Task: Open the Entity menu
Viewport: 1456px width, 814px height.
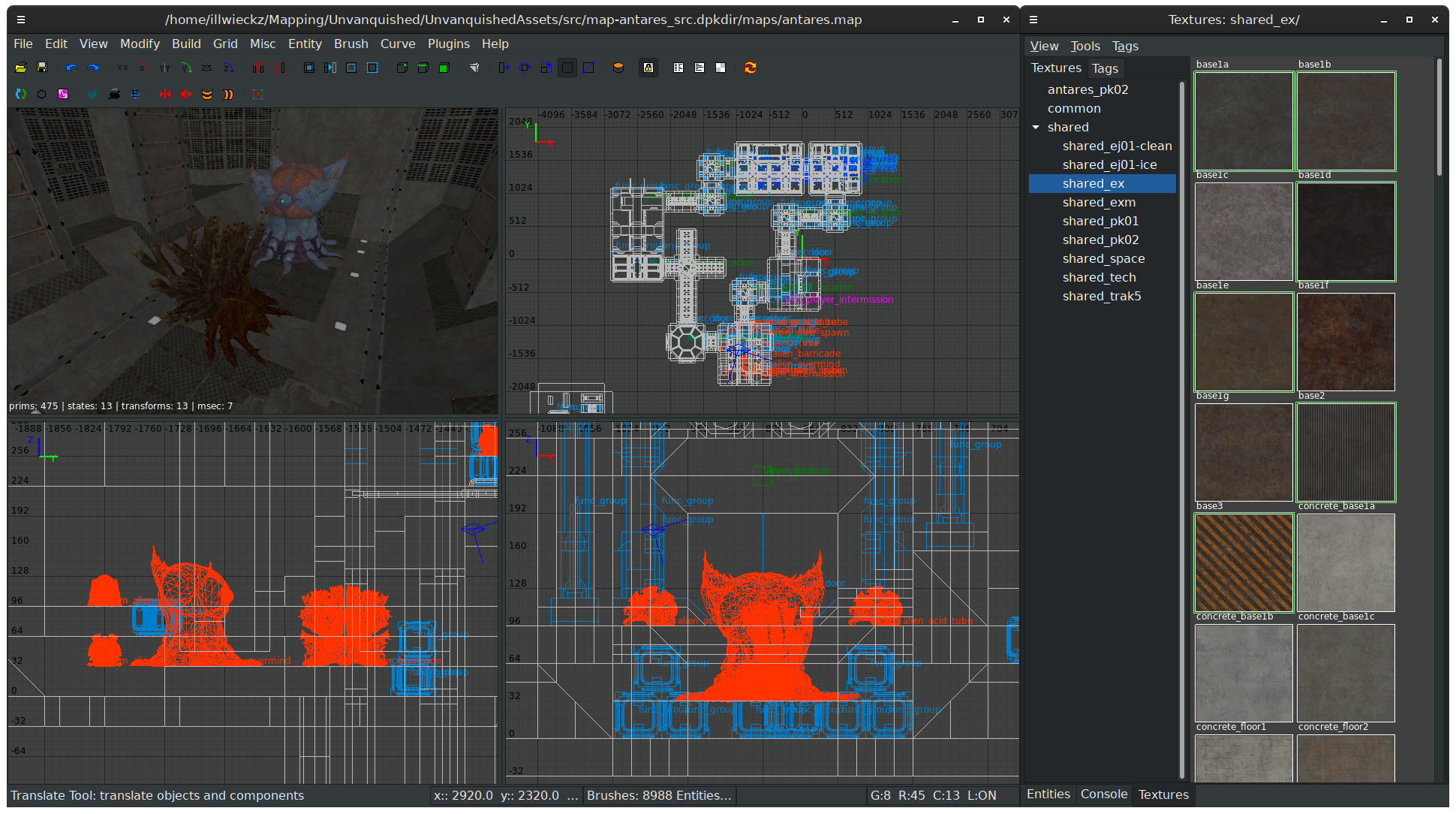Action: click(x=304, y=43)
